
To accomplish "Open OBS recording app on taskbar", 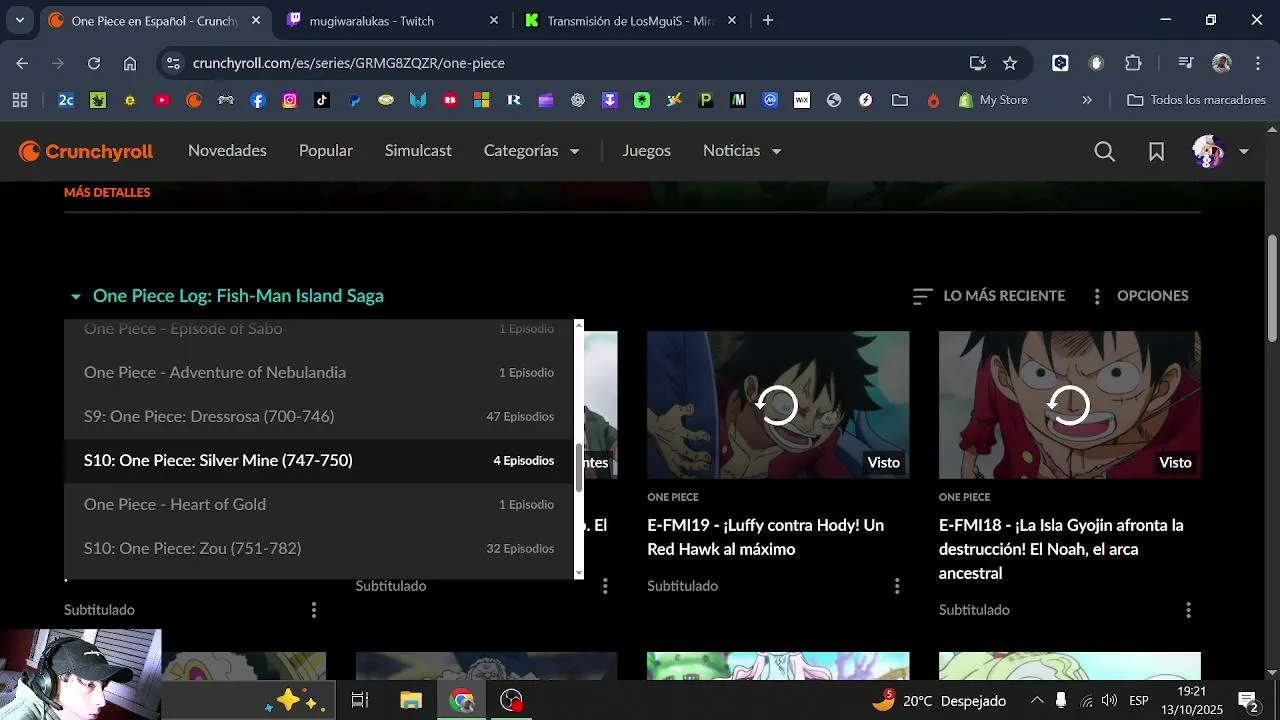I will pyautogui.click(x=512, y=700).
